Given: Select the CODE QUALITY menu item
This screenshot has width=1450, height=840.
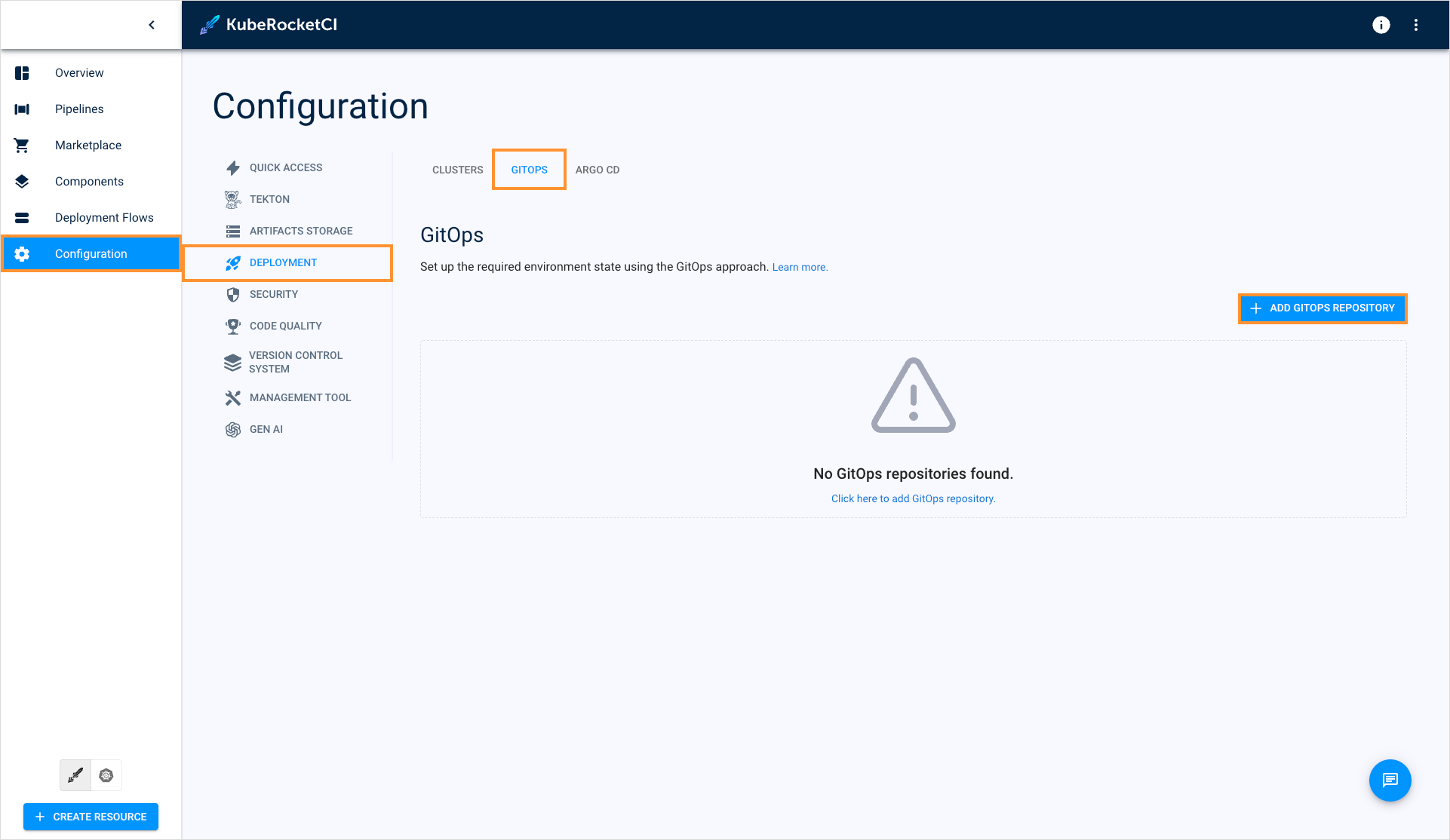Looking at the screenshot, I should (285, 325).
